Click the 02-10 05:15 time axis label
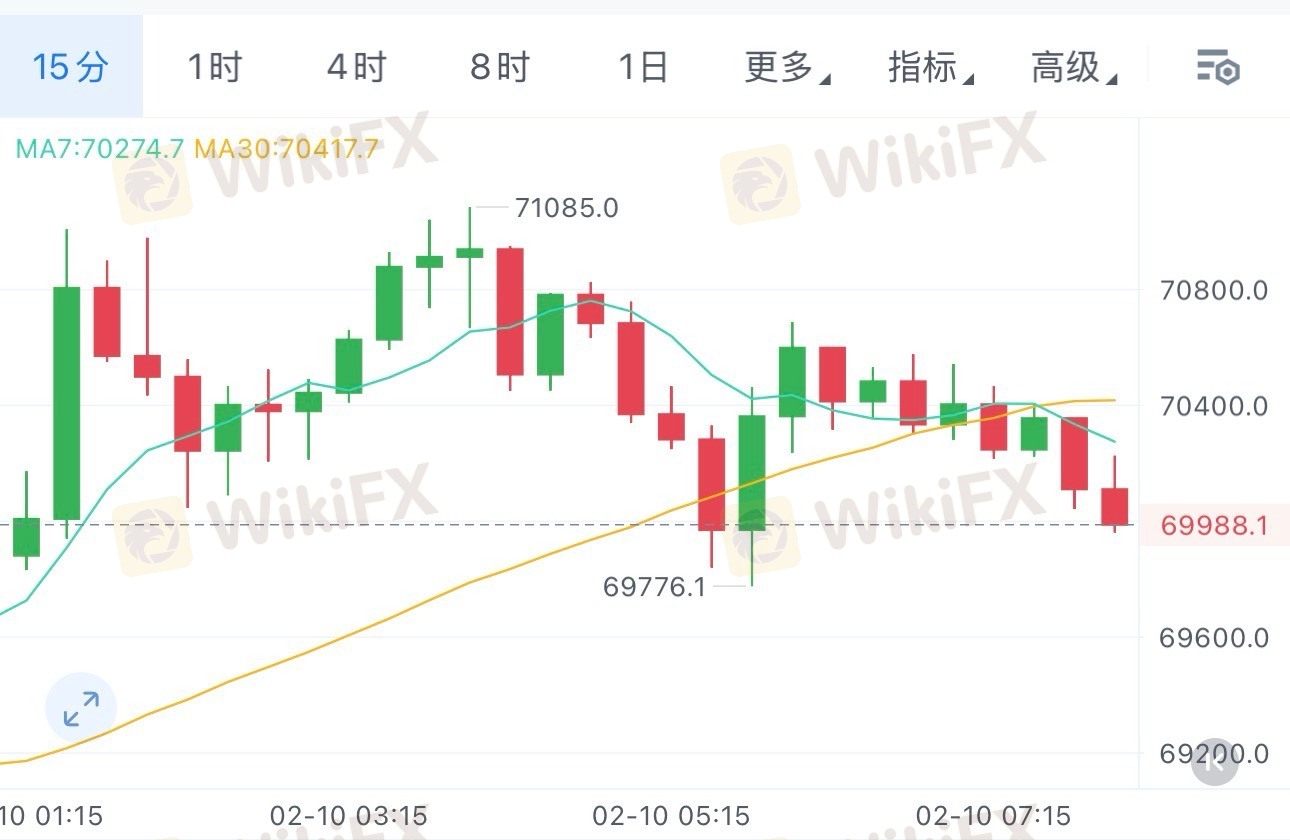 point(671,815)
